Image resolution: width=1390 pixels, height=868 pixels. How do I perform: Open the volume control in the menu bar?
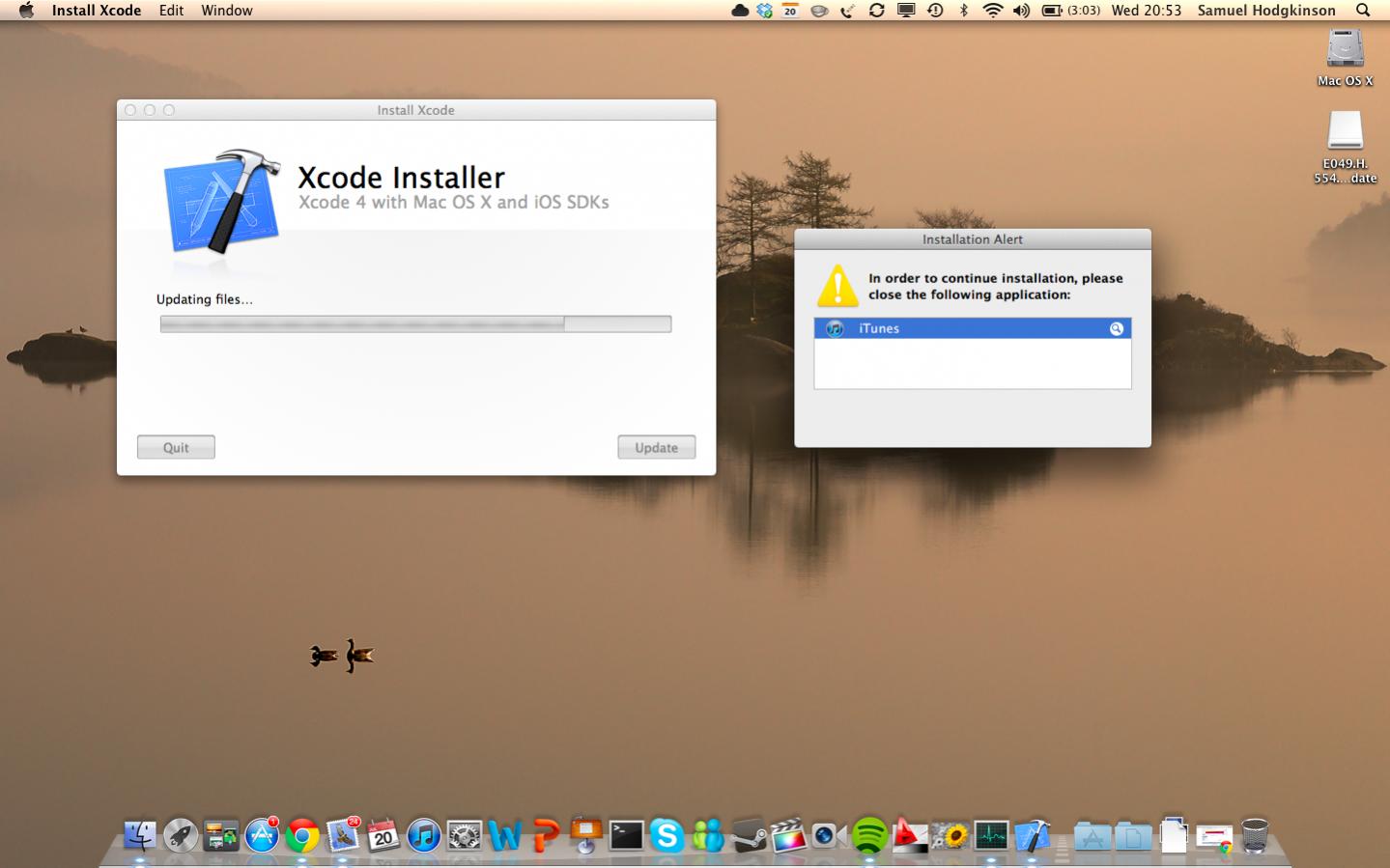pyautogui.click(x=1021, y=11)
